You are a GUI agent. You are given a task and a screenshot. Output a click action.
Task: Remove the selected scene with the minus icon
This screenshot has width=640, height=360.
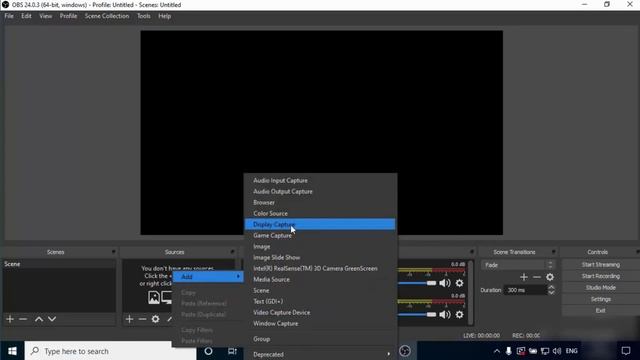coord(23,319)
